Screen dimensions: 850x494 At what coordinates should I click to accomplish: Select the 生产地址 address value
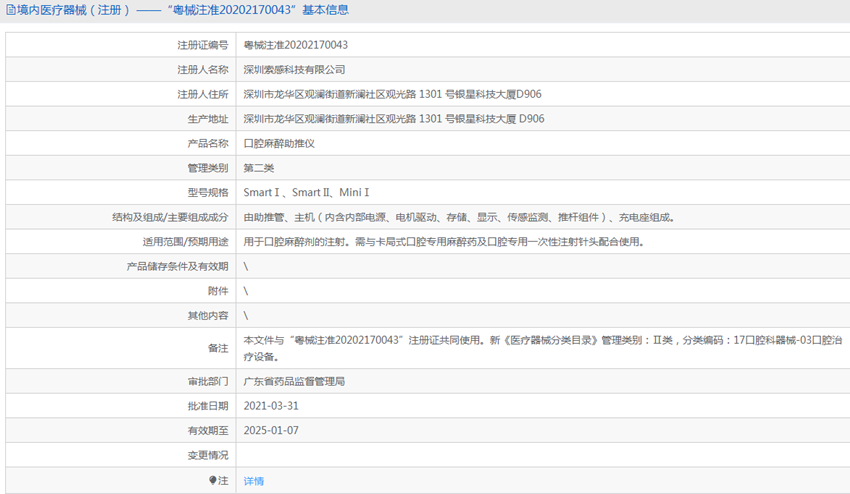click(x=394, y=119)
